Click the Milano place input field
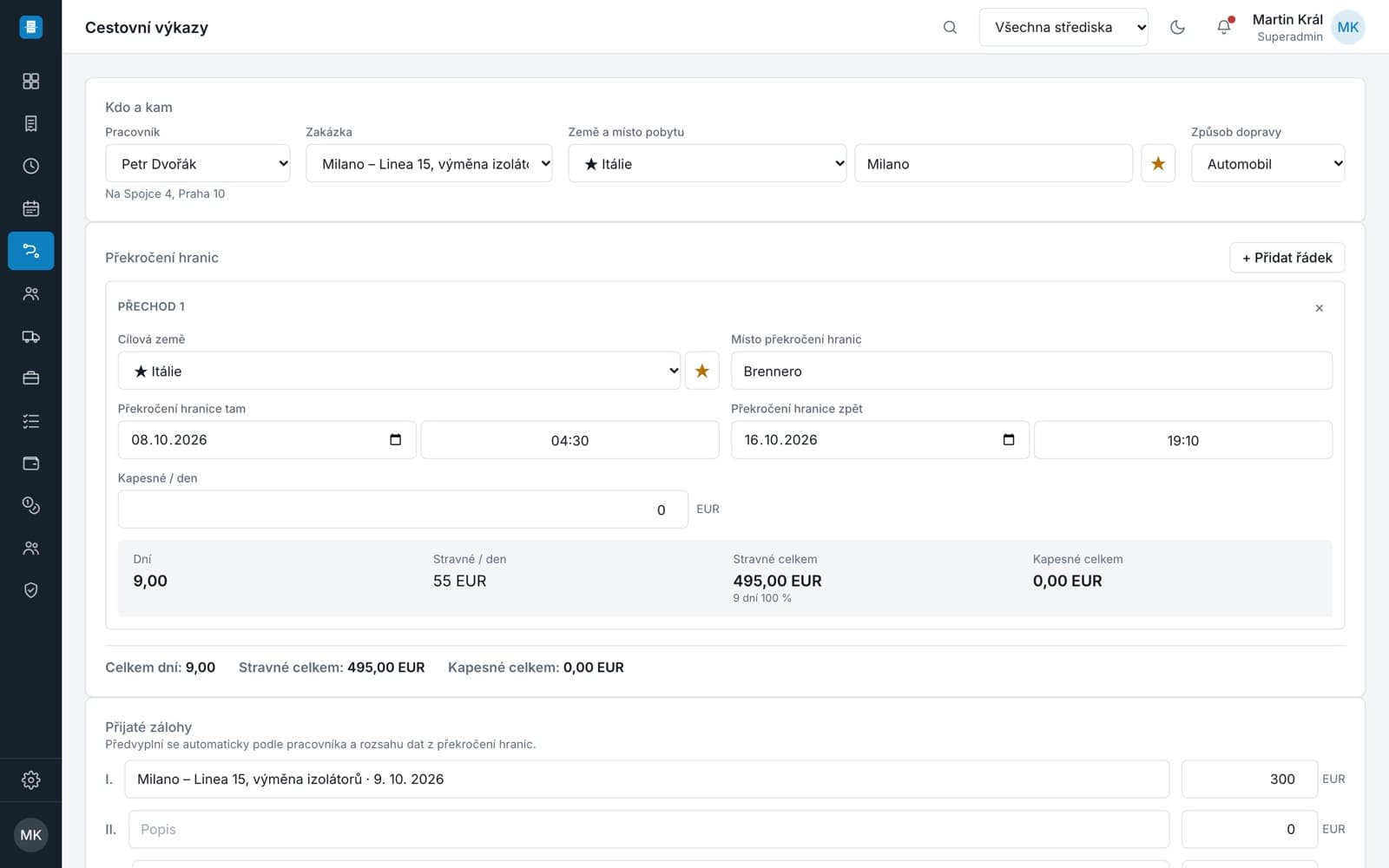The height and width of the screenshot is (868, 1389). (994, 163)
